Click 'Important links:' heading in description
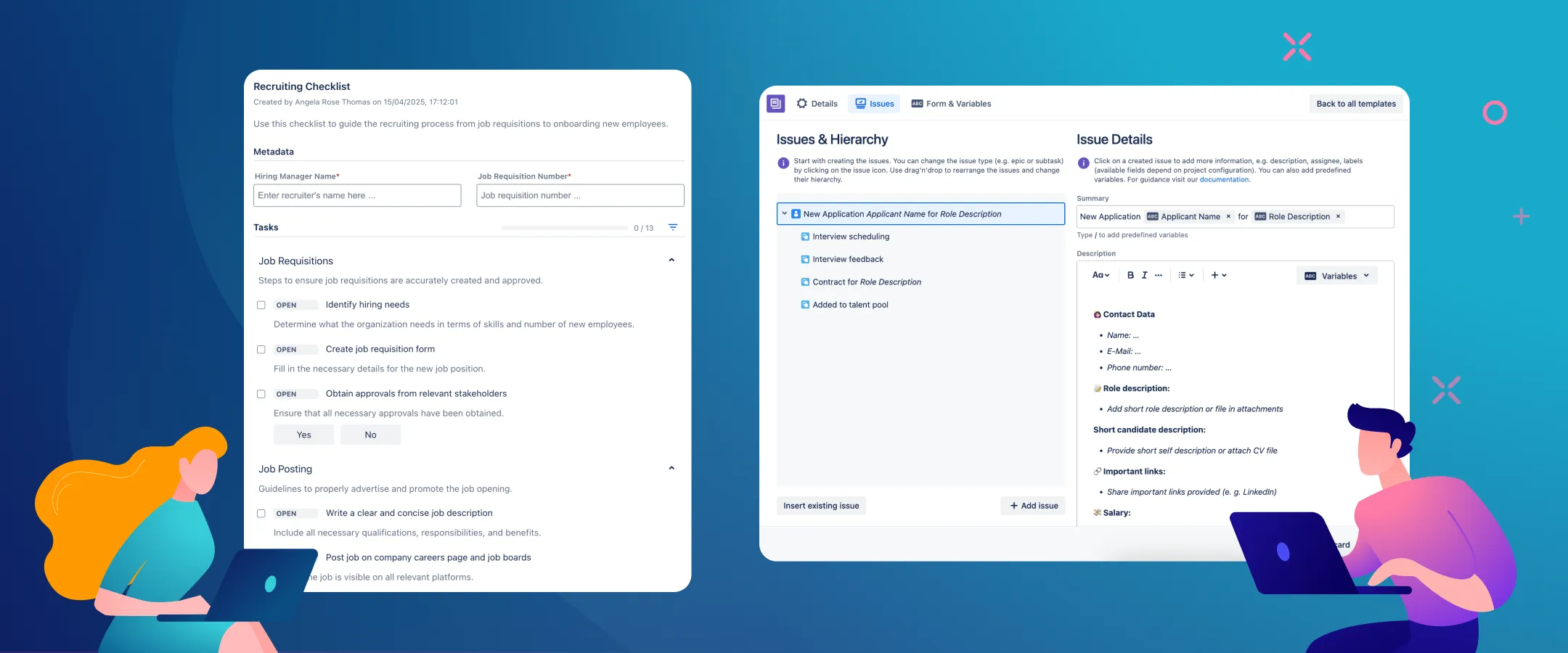This screenshot has width=1568, height=653. click(1134, 471)
